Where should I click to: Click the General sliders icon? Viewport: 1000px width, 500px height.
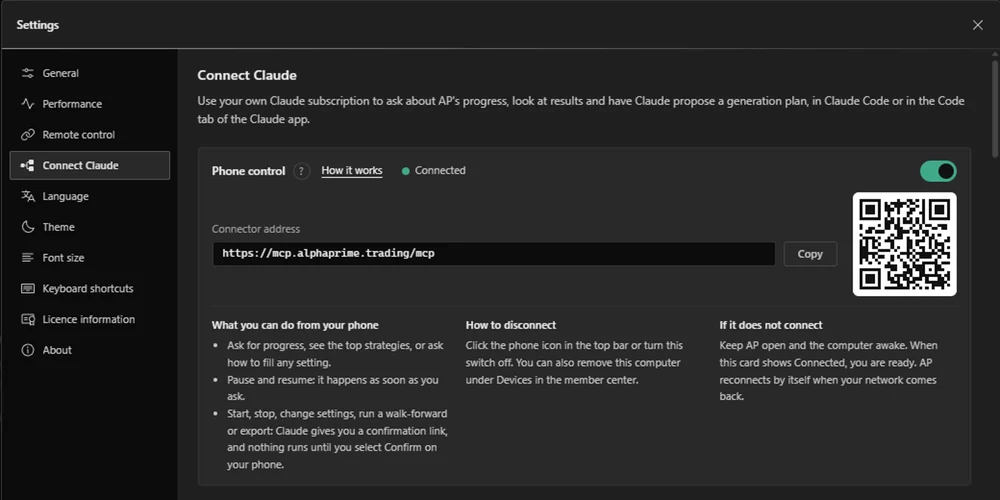[x=27, y=73]
